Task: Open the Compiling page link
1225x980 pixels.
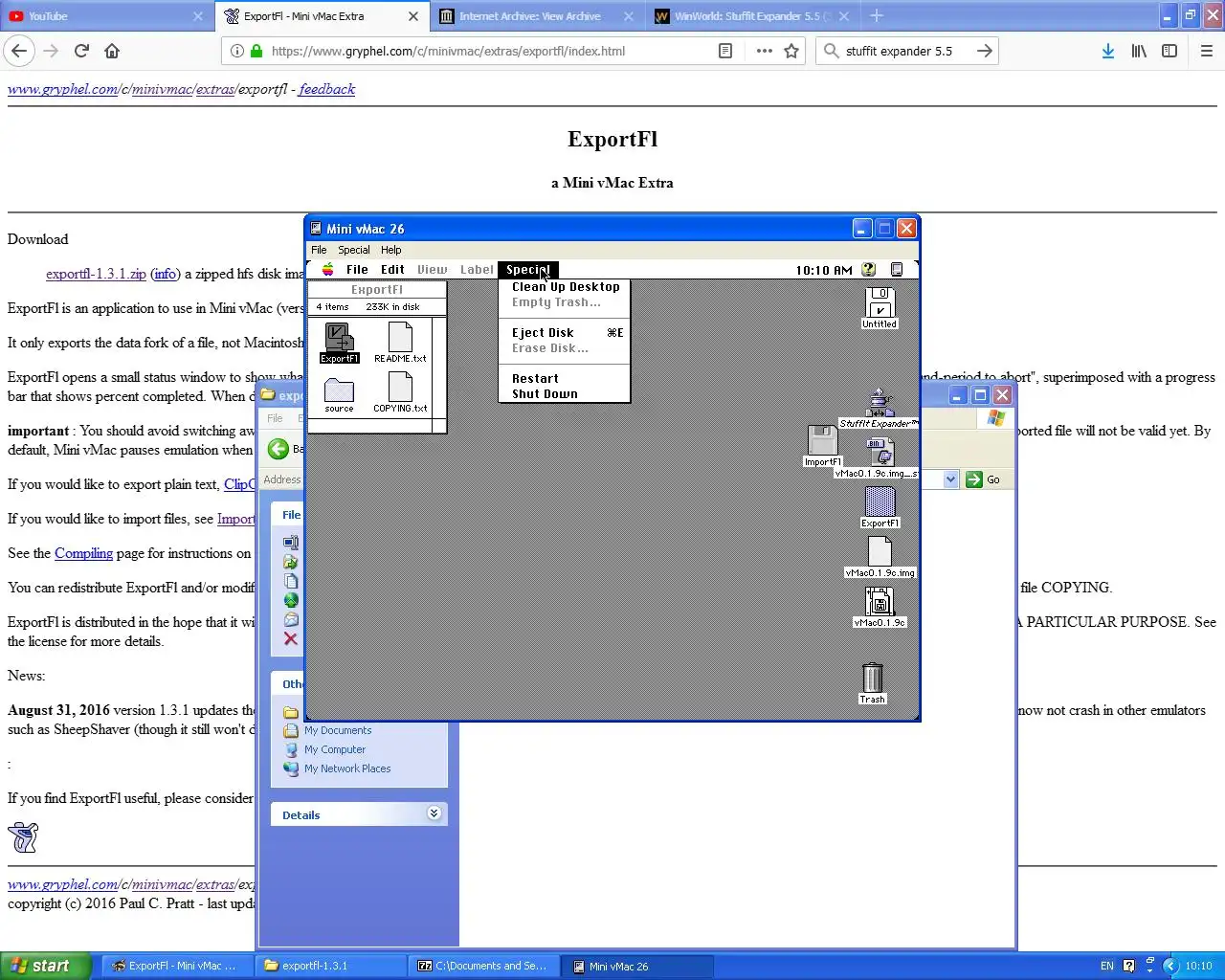Action: pos(83,553)
